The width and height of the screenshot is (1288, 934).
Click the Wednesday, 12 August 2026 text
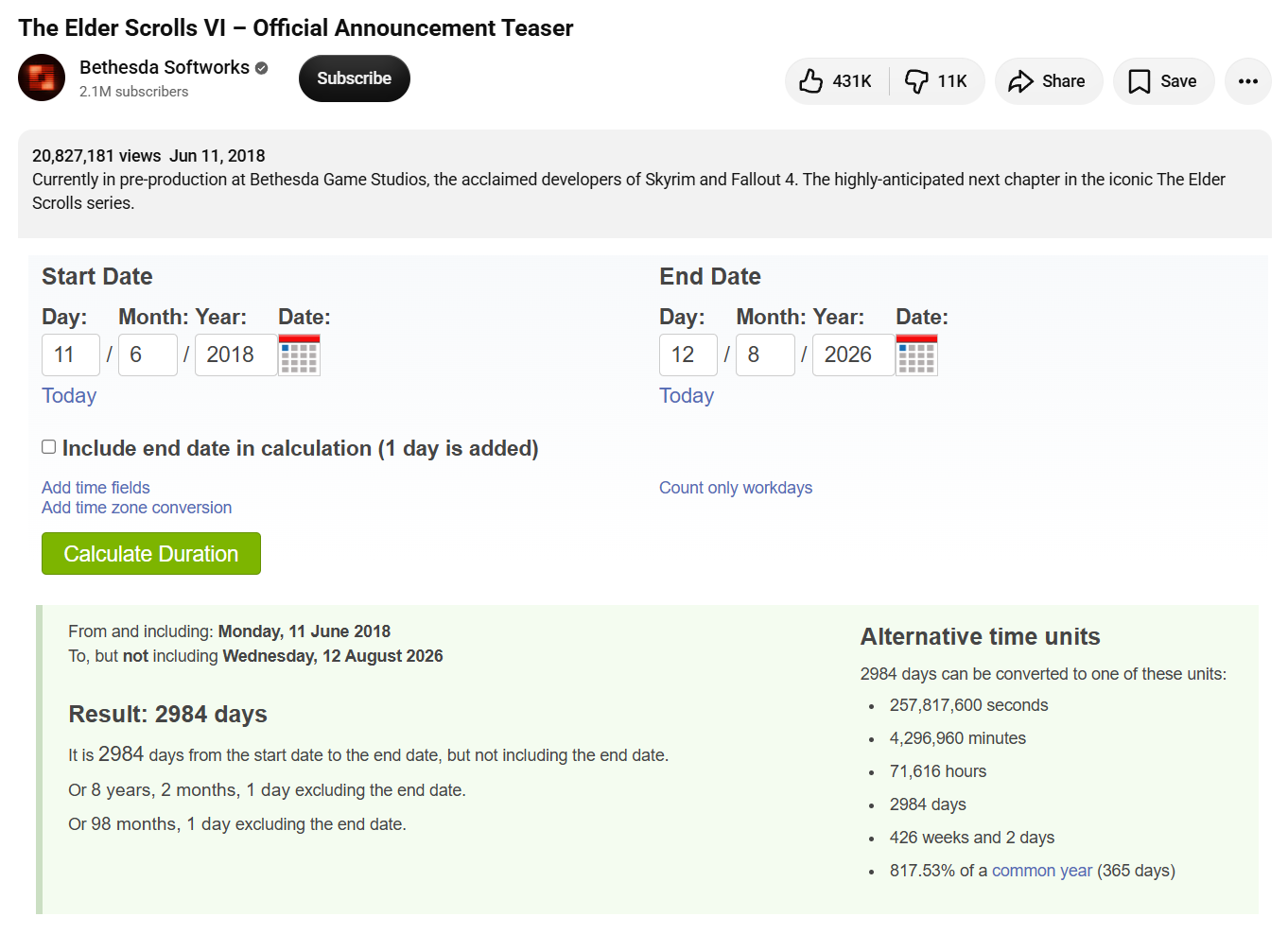(333, 656)
